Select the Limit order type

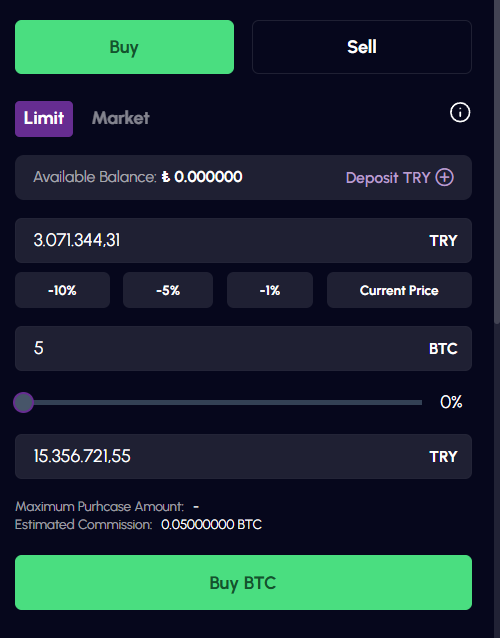[44, 119]
